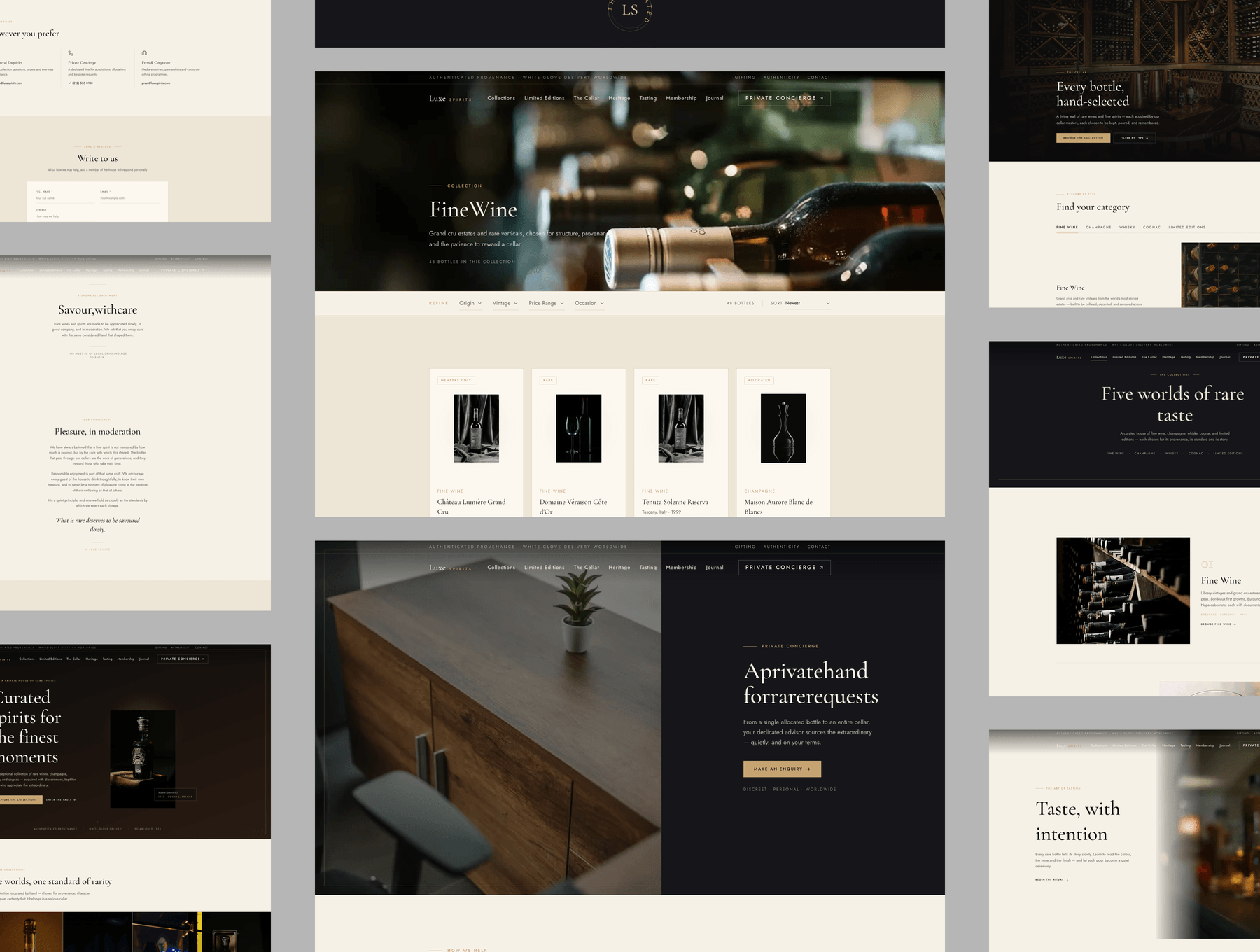Click Luxe Spirits logo on Fine Wine page
Screen dimensions: 1260x952
tap(450, 99)
